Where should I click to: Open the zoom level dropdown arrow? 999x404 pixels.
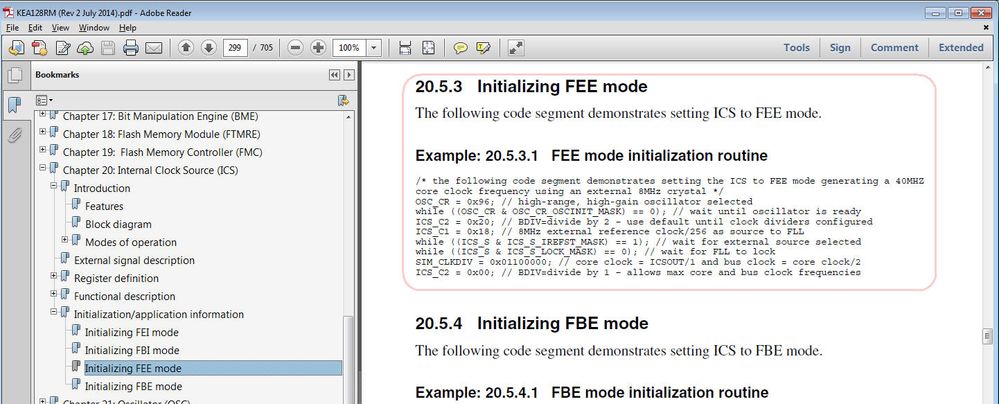click(x=373, y=47)
